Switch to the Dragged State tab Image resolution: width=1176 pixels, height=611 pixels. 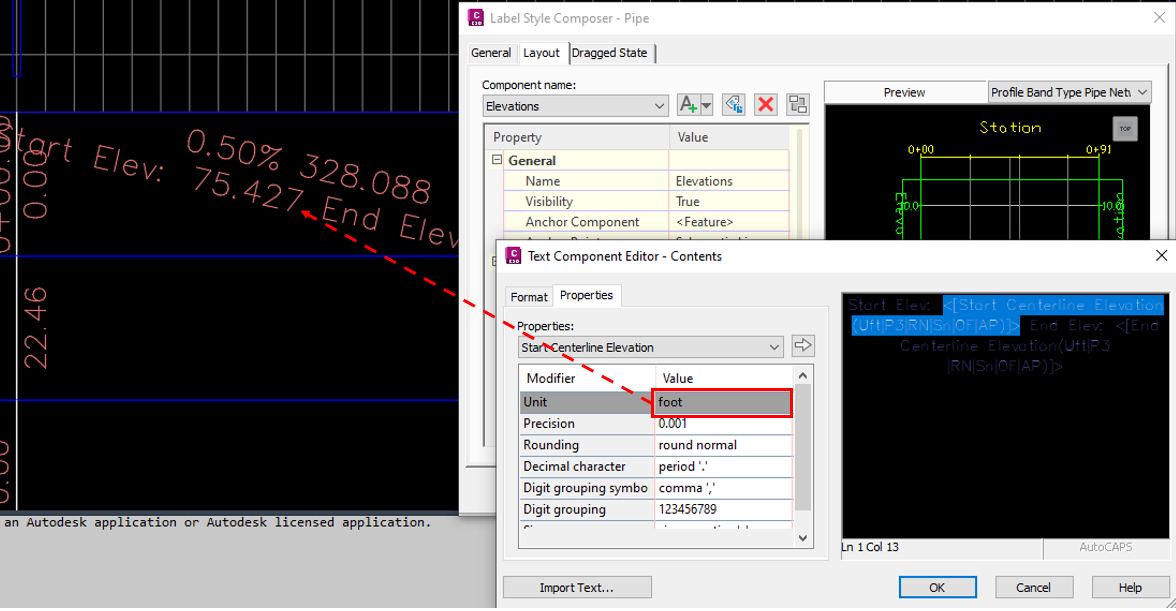tap(610, 53)
